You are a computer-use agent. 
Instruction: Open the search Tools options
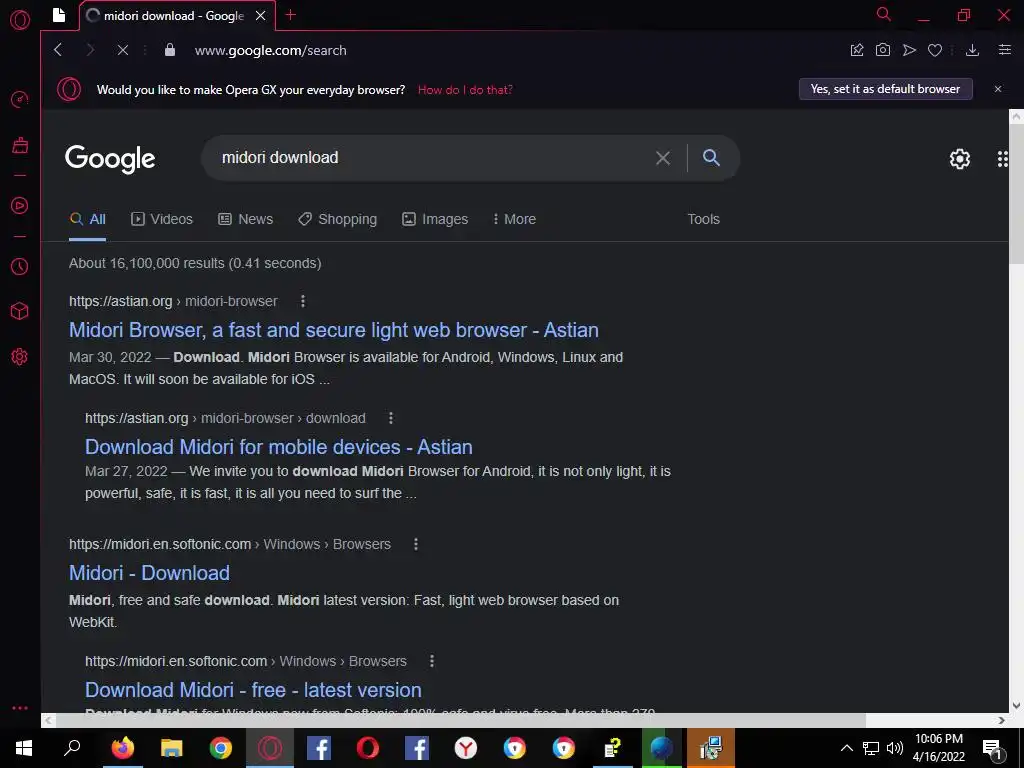coord(703,219)
